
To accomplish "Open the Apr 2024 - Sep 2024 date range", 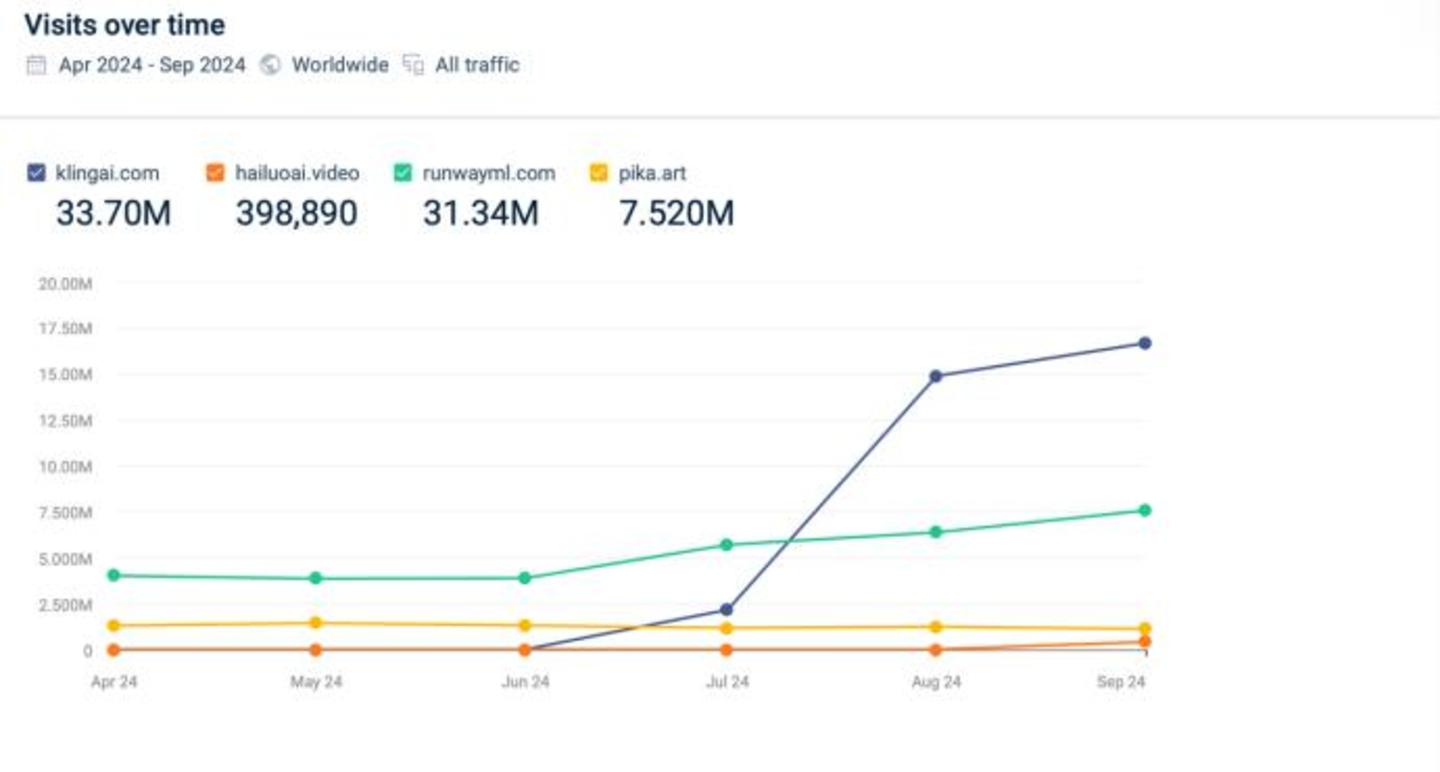I will [x=151, y=66].
